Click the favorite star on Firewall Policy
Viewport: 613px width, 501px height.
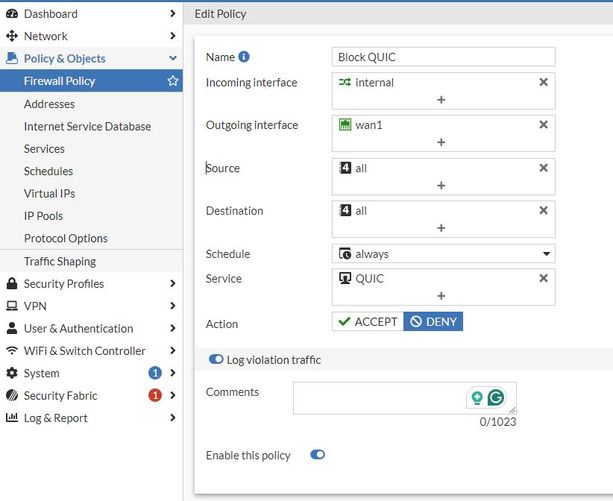173,81
